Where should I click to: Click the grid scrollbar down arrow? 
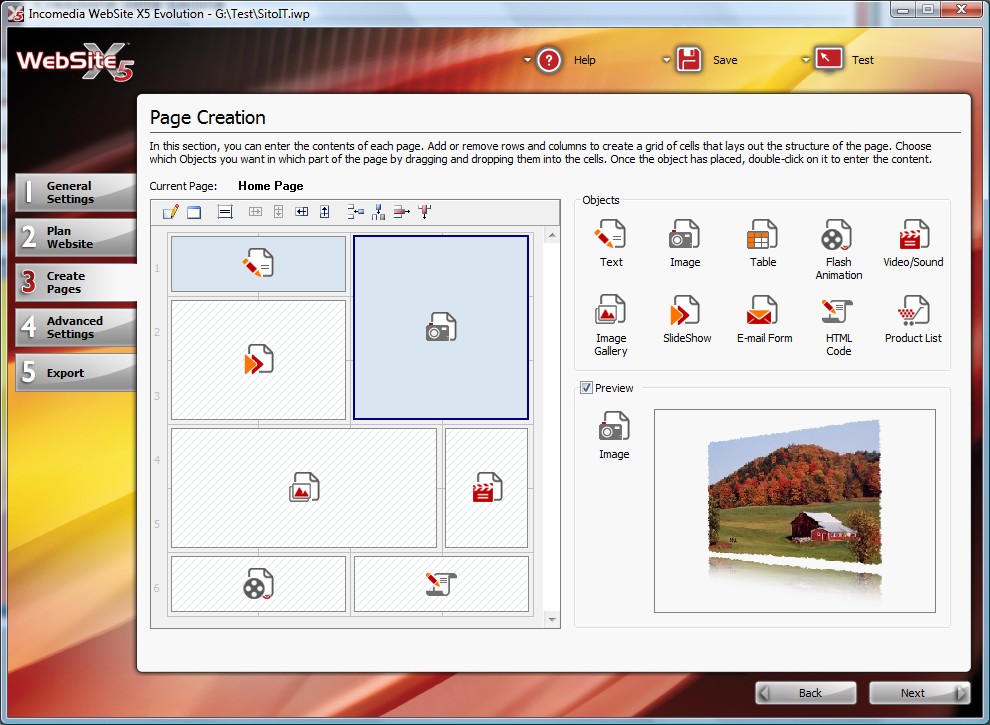(x=552, y=620)
